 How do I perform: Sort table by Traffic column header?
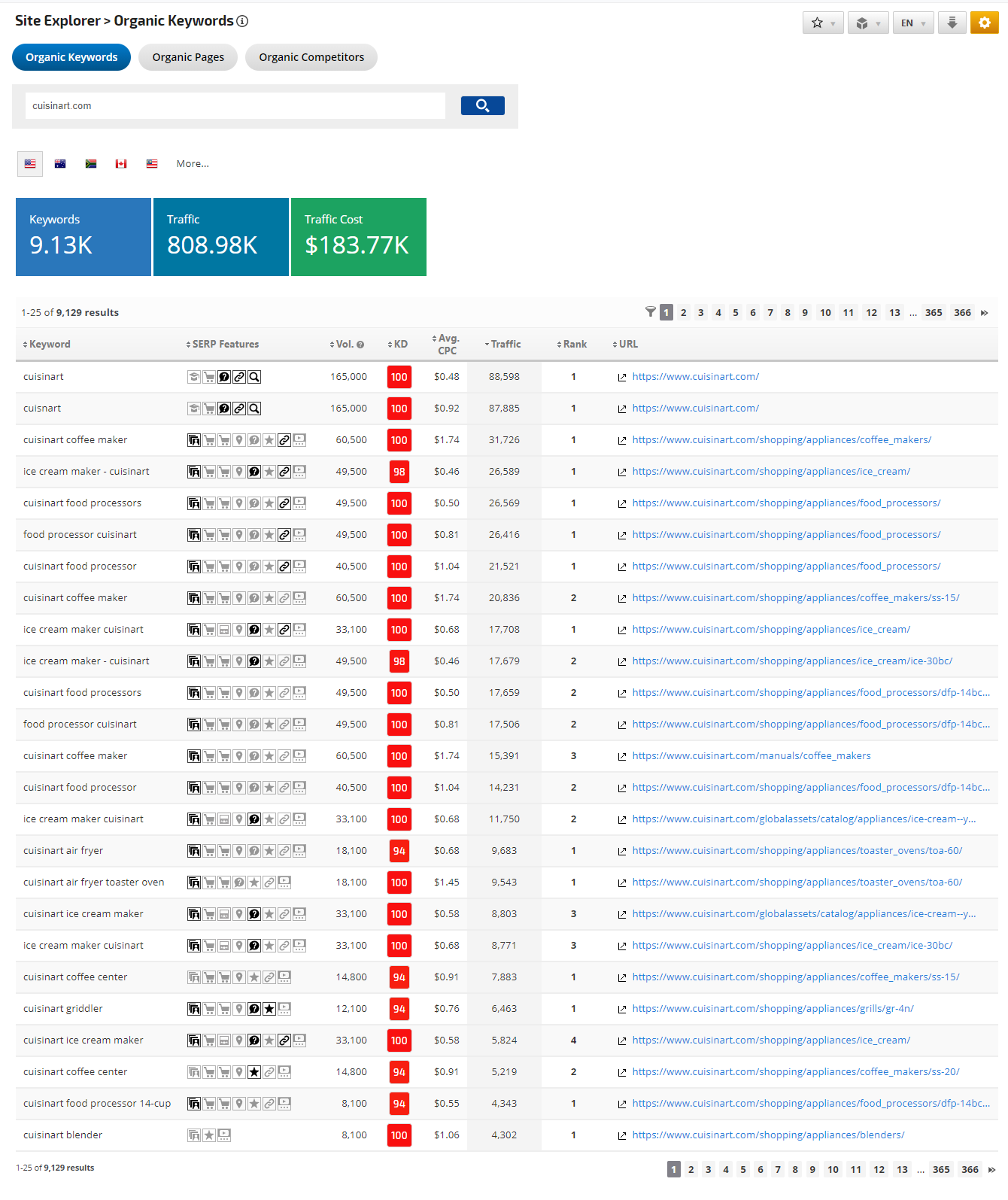click(506, 345)
